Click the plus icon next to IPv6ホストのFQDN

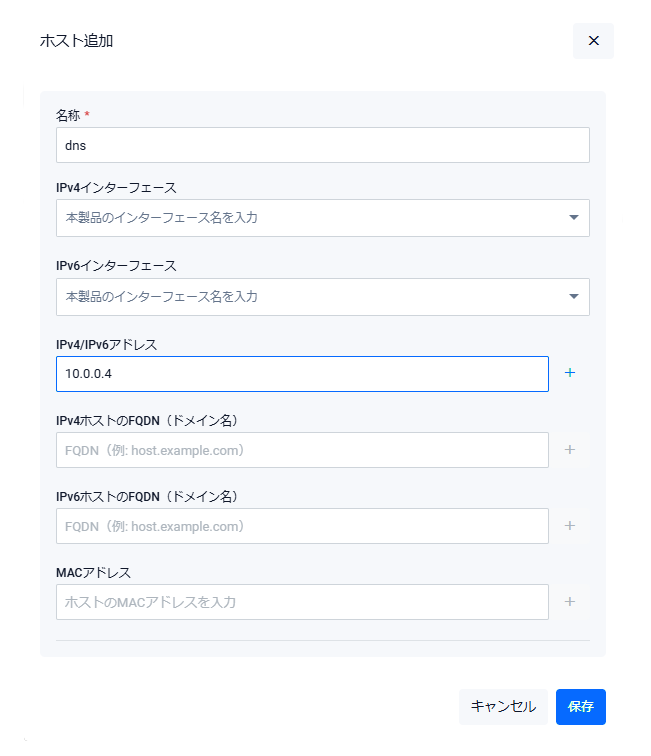[570, 526]
